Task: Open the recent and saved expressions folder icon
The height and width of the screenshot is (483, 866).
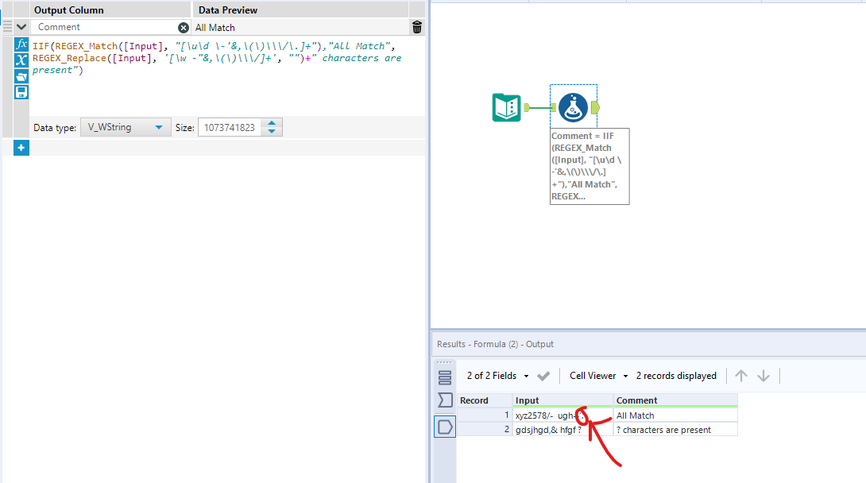Action: click(x=22, y=76)
